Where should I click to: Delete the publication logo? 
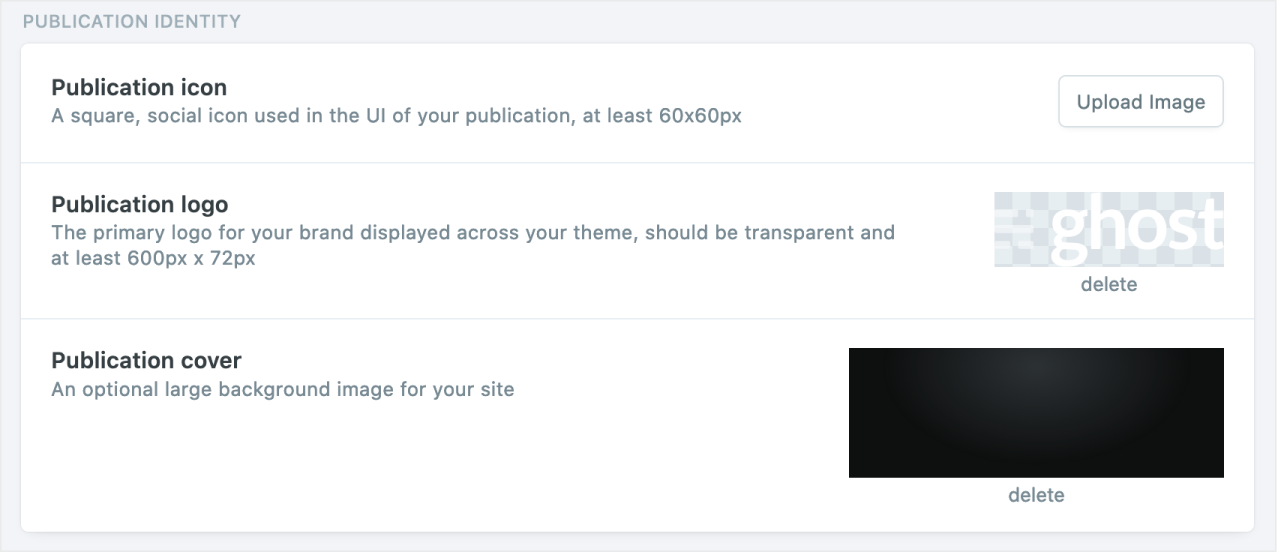click(1108, 285)
